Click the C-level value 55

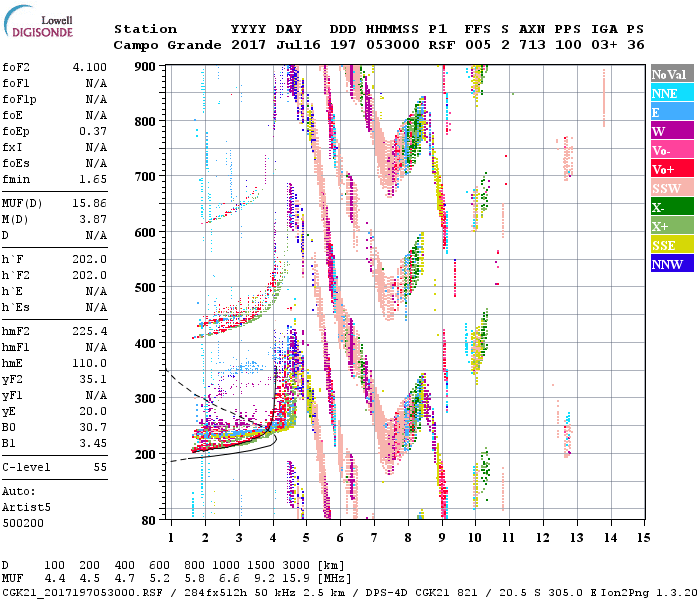click(100, 467)
